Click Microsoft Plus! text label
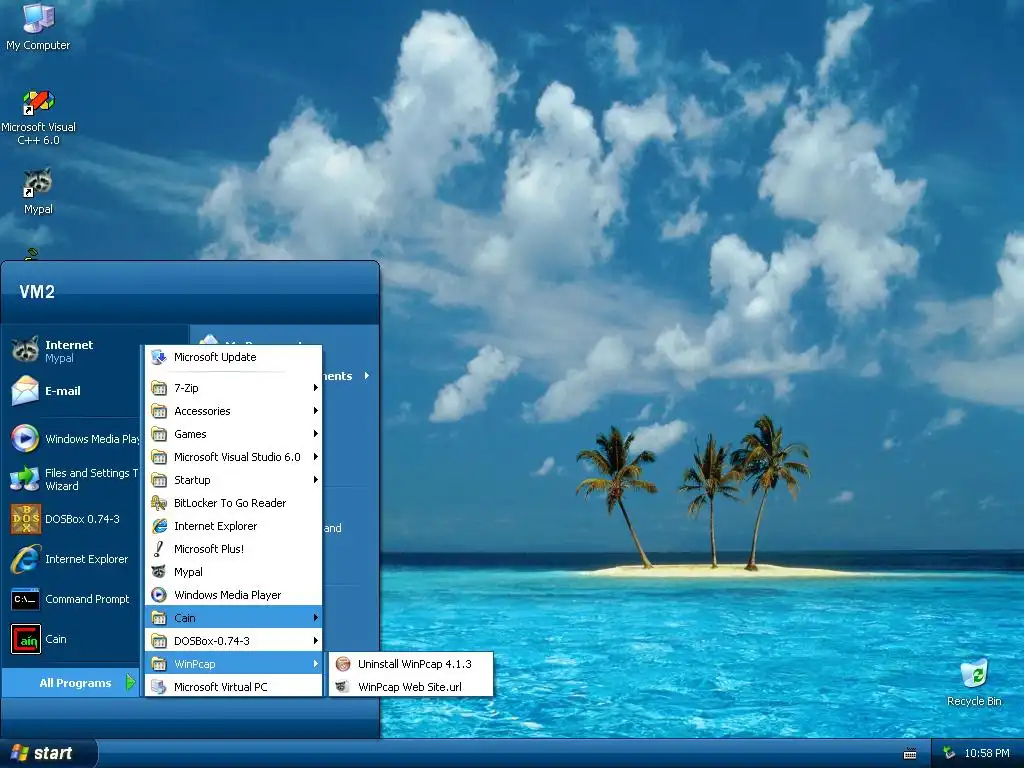 tap(208, 549)
